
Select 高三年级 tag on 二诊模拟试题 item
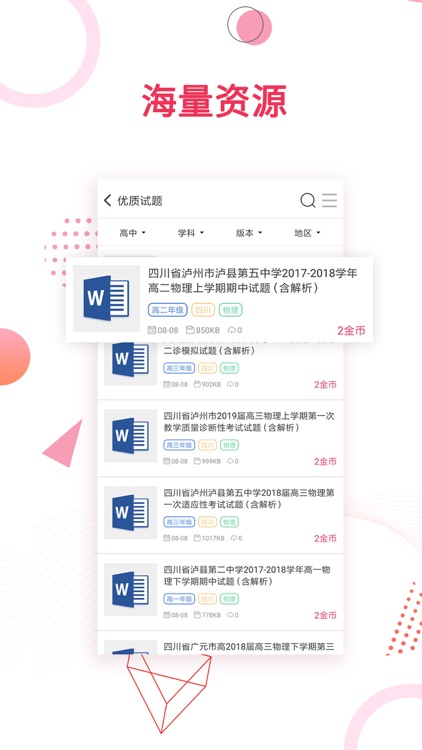(x=179, y=368)
